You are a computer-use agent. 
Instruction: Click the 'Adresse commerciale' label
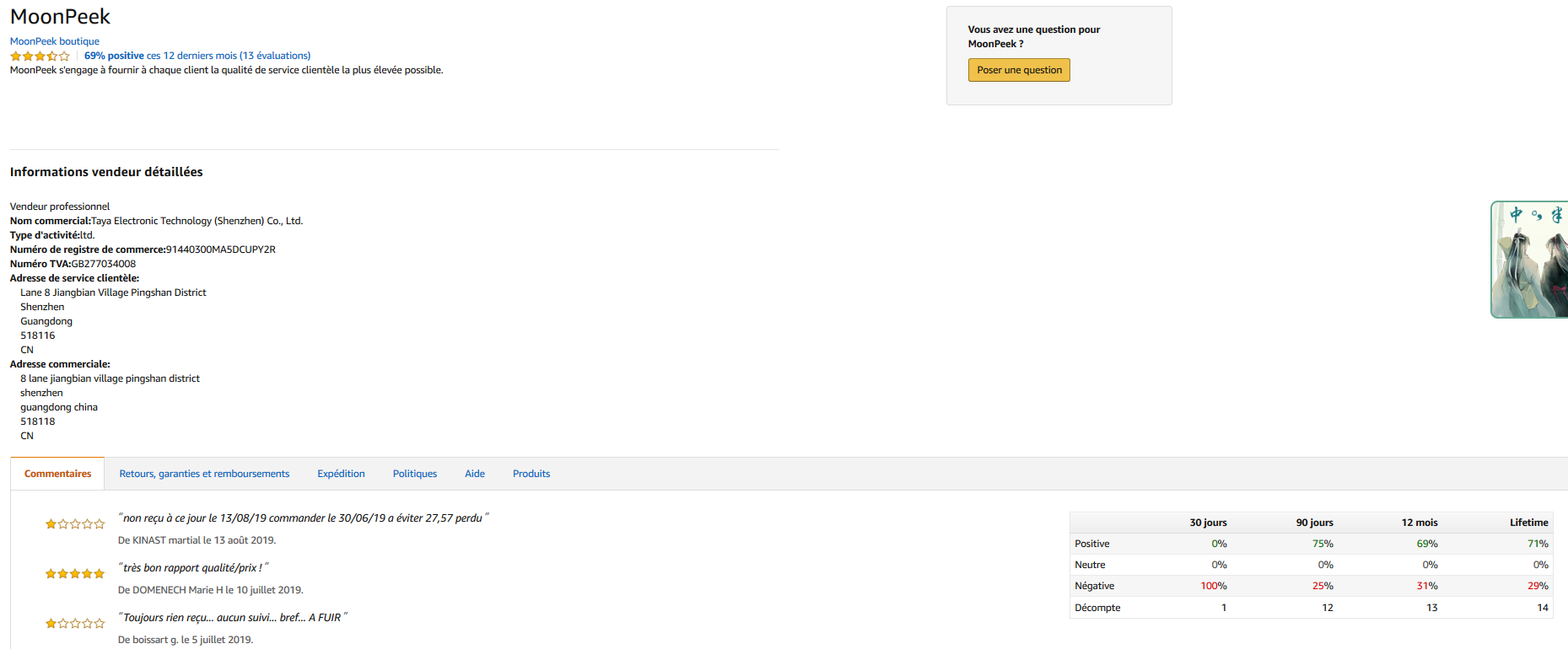(x=60, y=364)
